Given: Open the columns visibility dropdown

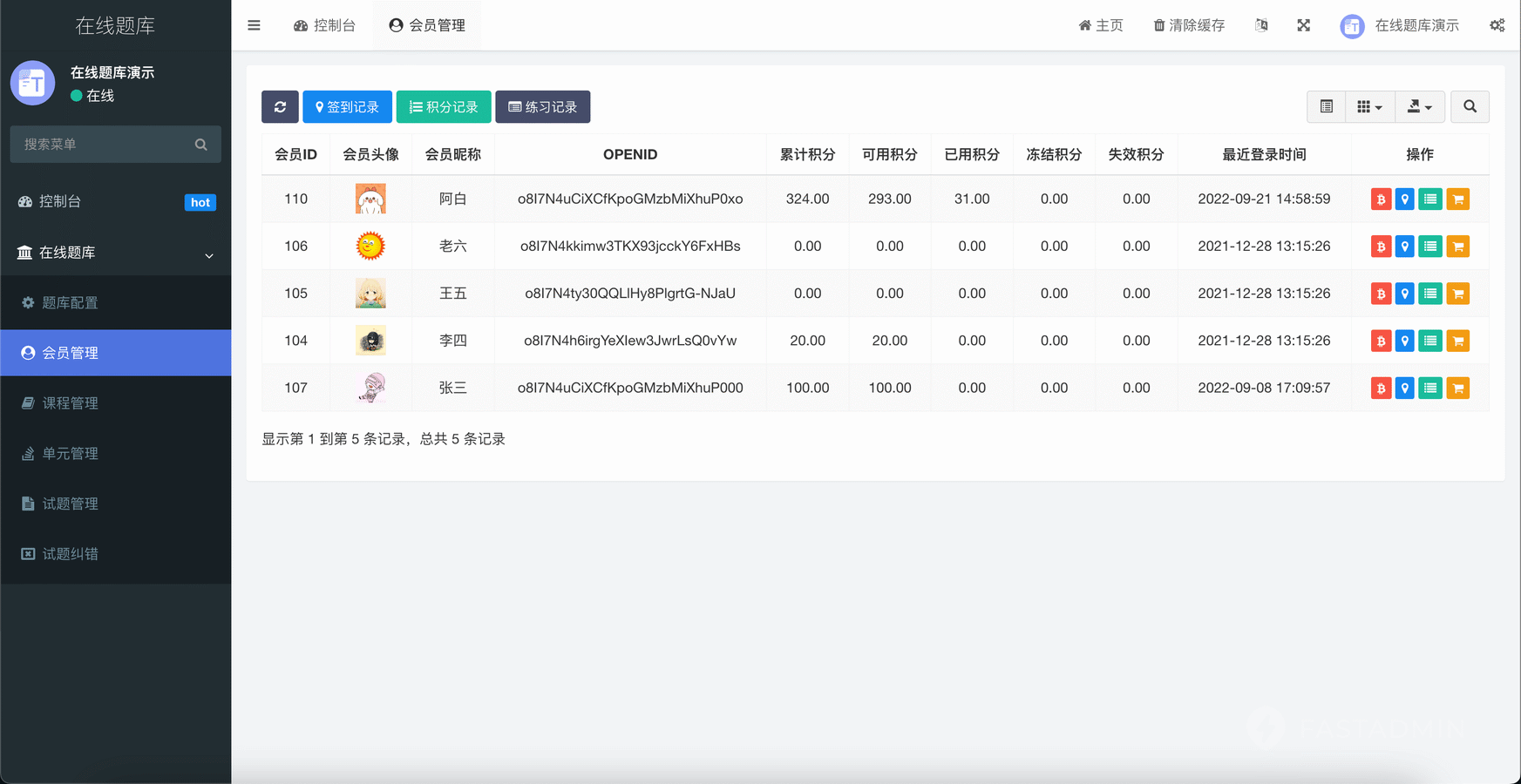Looking at the screenshot, I should click(1369, 106).
